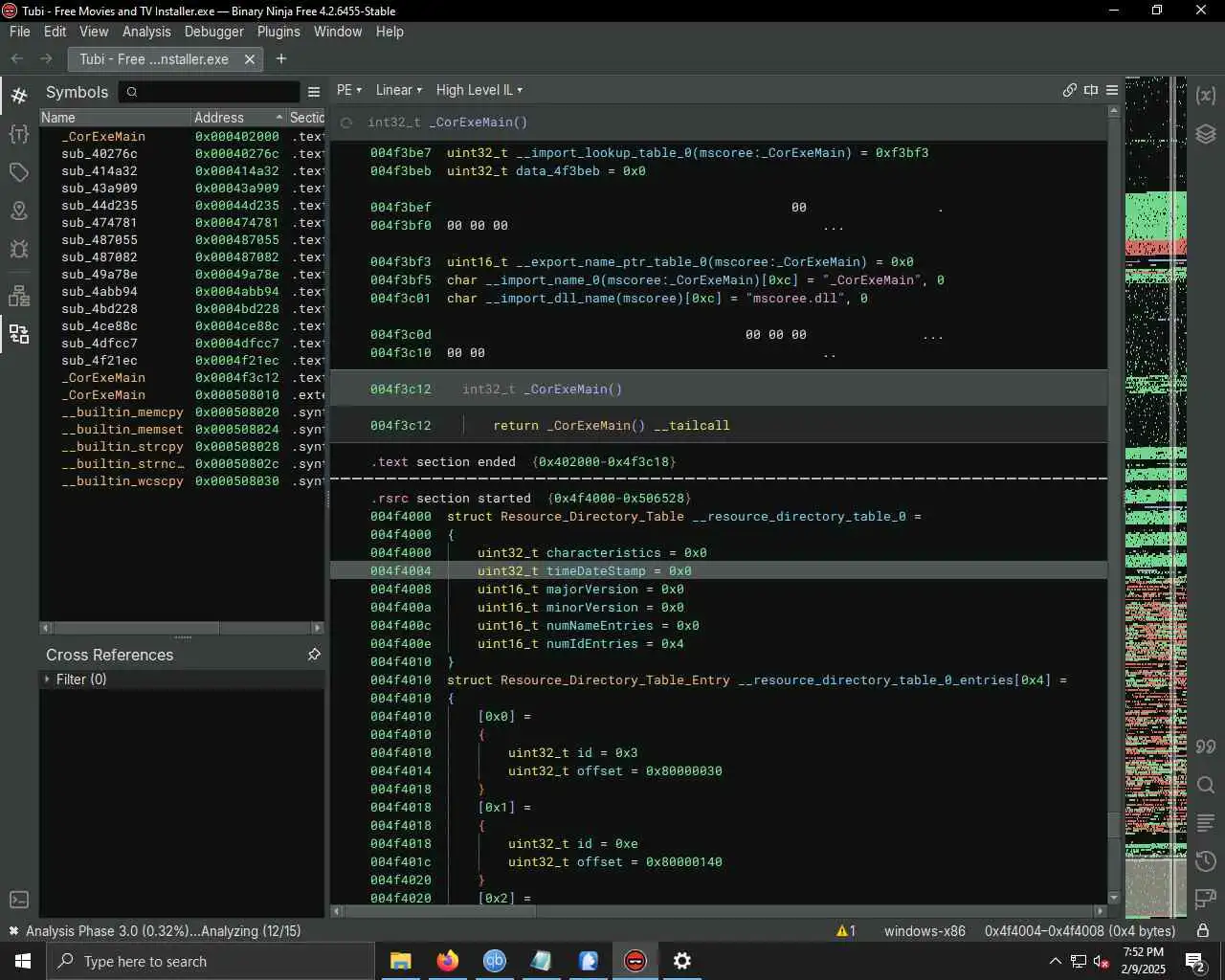1225x980 pixels.
Task: Open the Component Tree sidebar icon
Action: 18,296
